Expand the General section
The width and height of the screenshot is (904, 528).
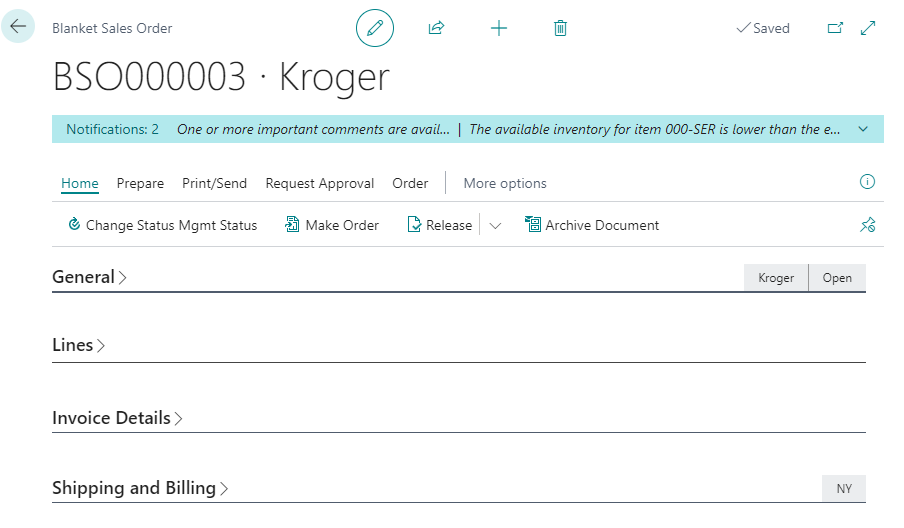[x=89, y=277]
